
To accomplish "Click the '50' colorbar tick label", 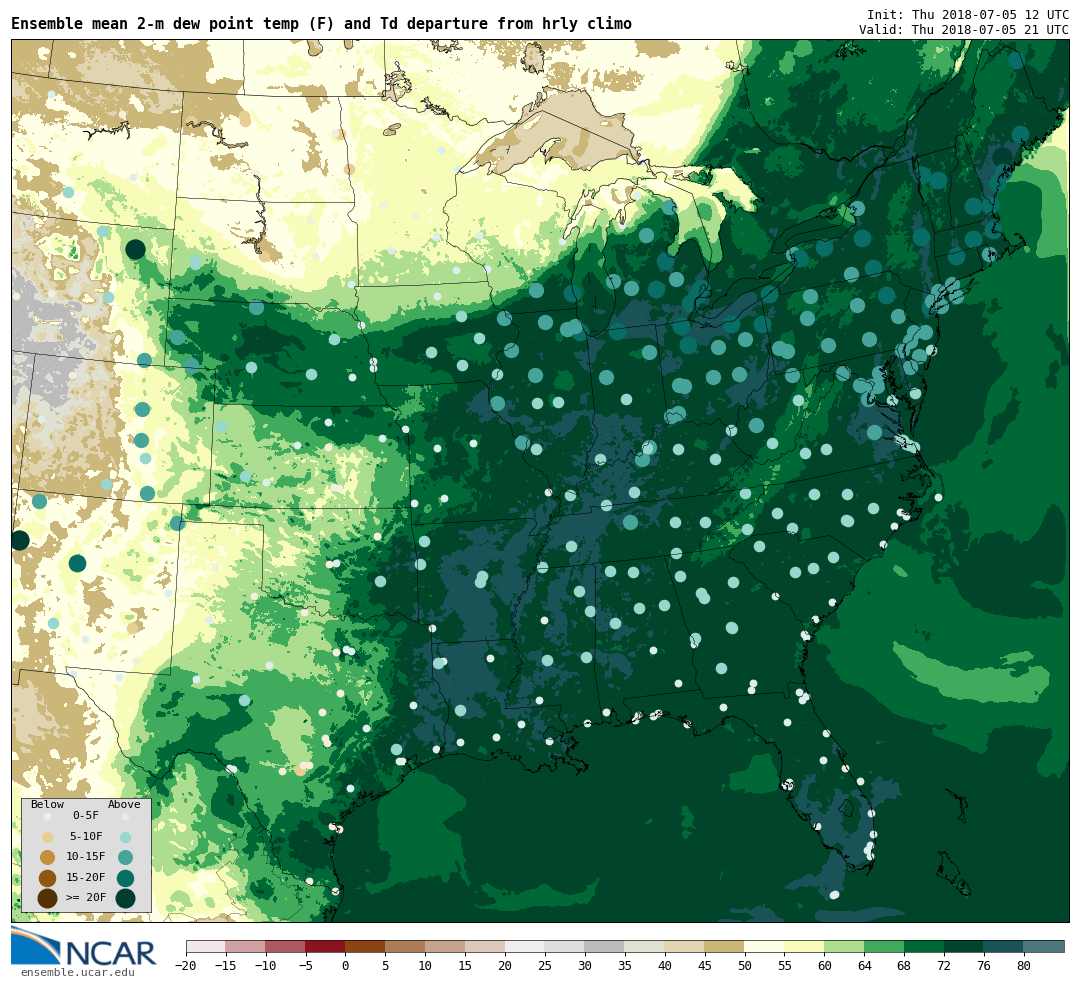I will pos(745,966).
